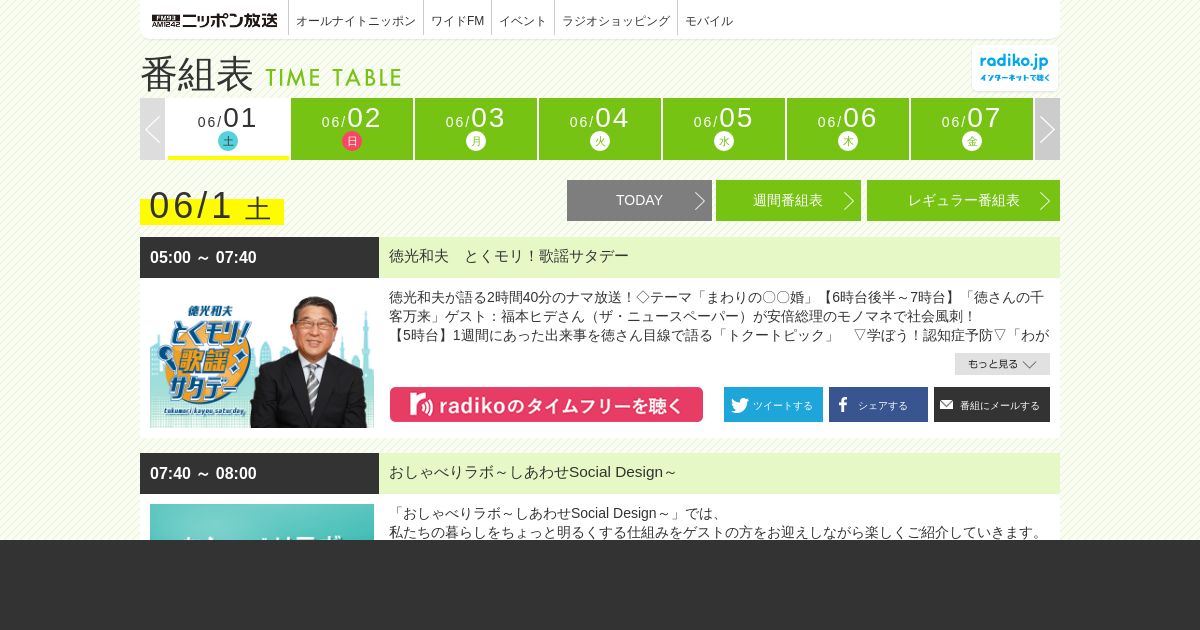Screen dimensions: 1200x630
Task: Open イベント menu item
Action: [523, 20]
